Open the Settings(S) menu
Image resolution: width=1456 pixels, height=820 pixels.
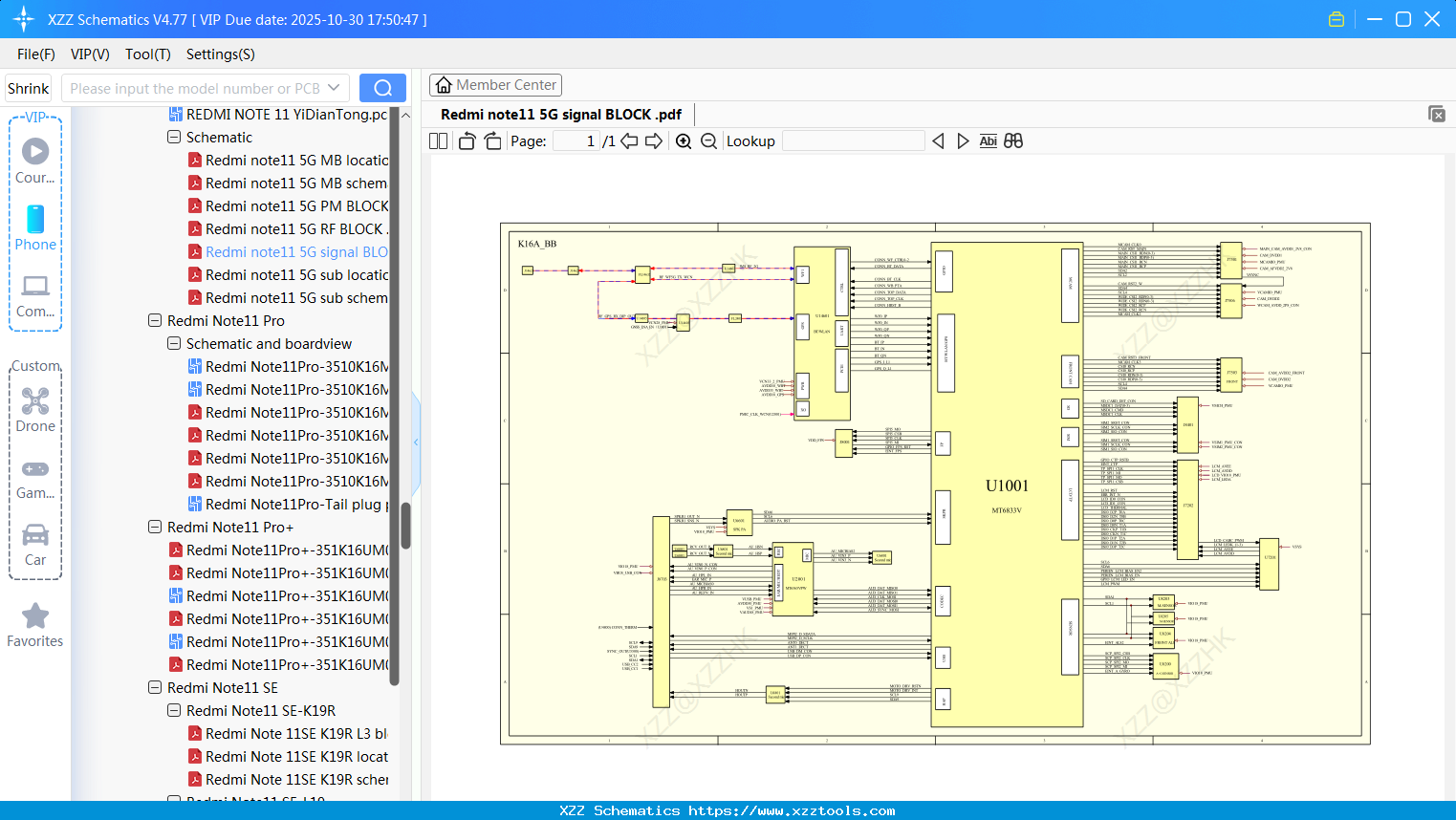220,54
